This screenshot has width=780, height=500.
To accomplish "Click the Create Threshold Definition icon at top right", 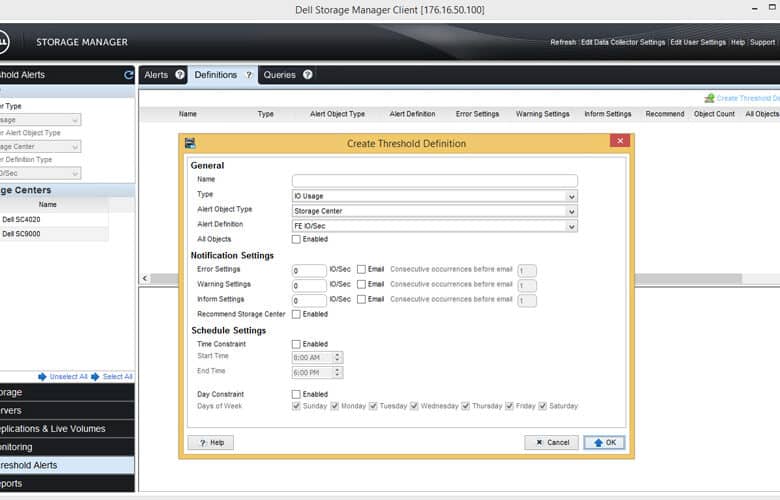I will [709, 98].
